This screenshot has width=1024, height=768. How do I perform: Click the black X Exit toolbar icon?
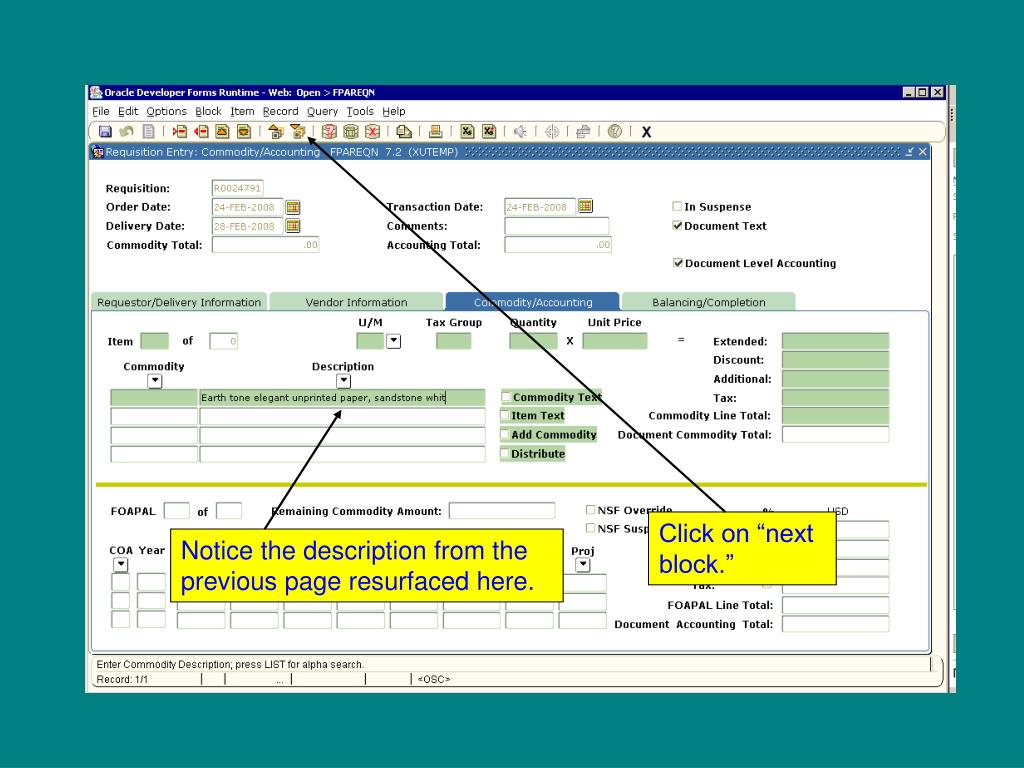click(x=647, y=132)
